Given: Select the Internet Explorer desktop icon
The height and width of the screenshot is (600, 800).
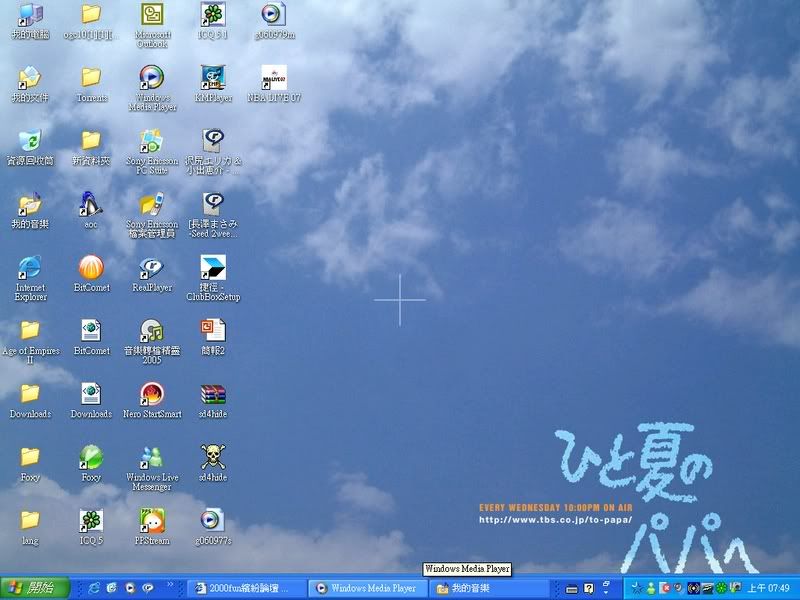Looking at the screenshot, I should pos(30,267).
